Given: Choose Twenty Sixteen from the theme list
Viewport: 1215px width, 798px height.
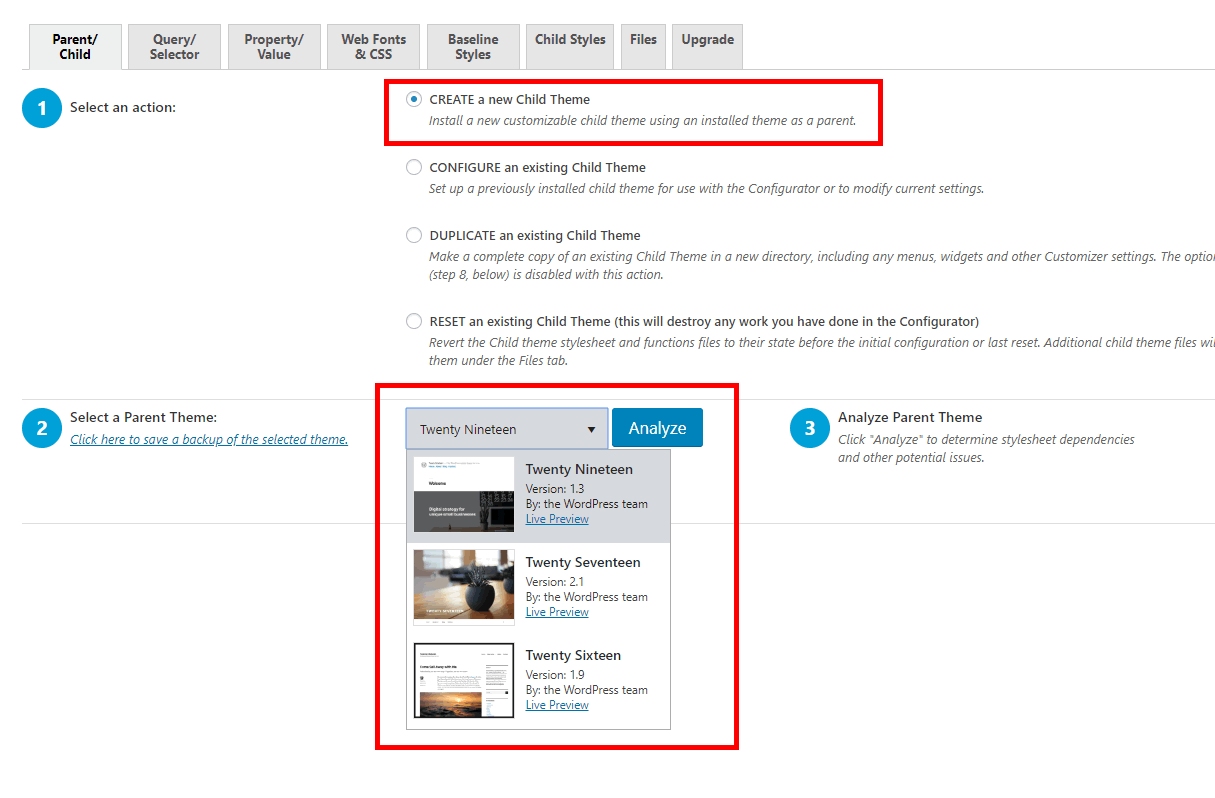Looking at the screenshot, I should [573, 656].
